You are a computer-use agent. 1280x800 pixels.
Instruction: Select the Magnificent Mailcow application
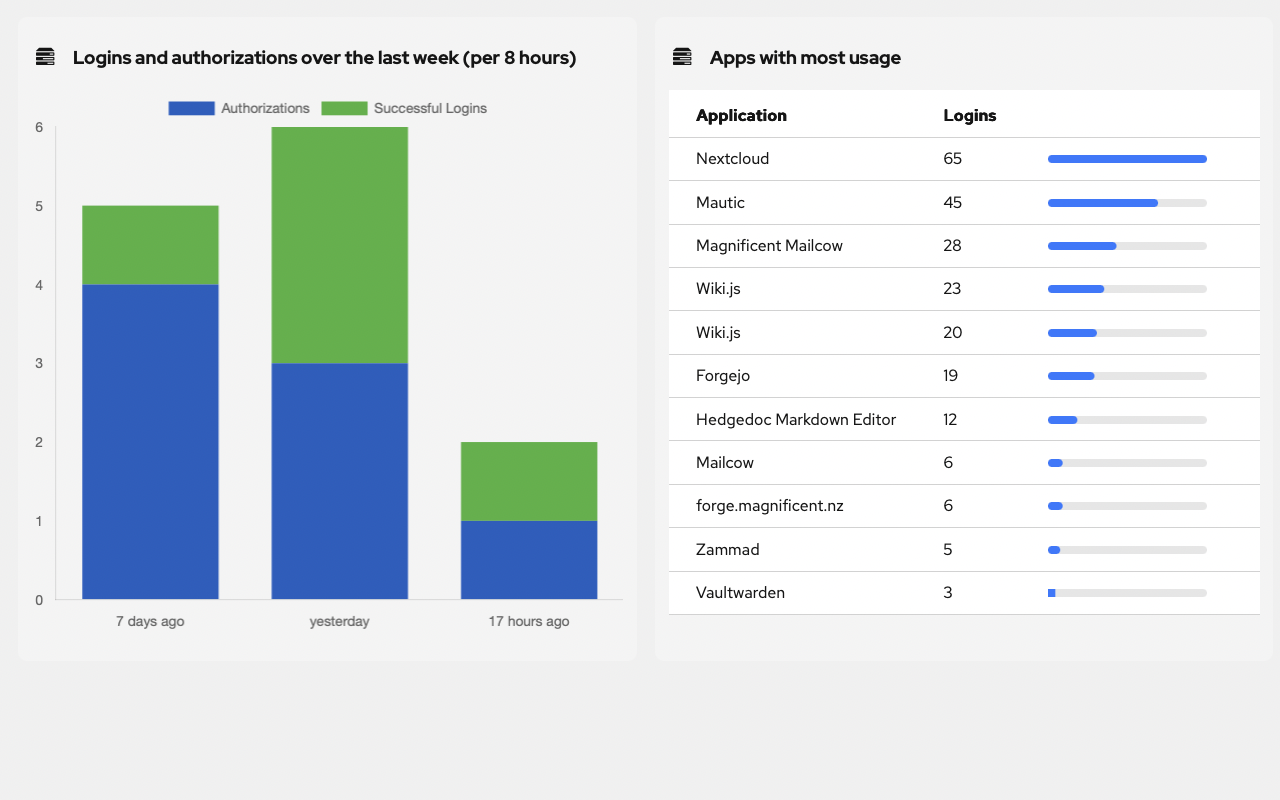[964, 246]
